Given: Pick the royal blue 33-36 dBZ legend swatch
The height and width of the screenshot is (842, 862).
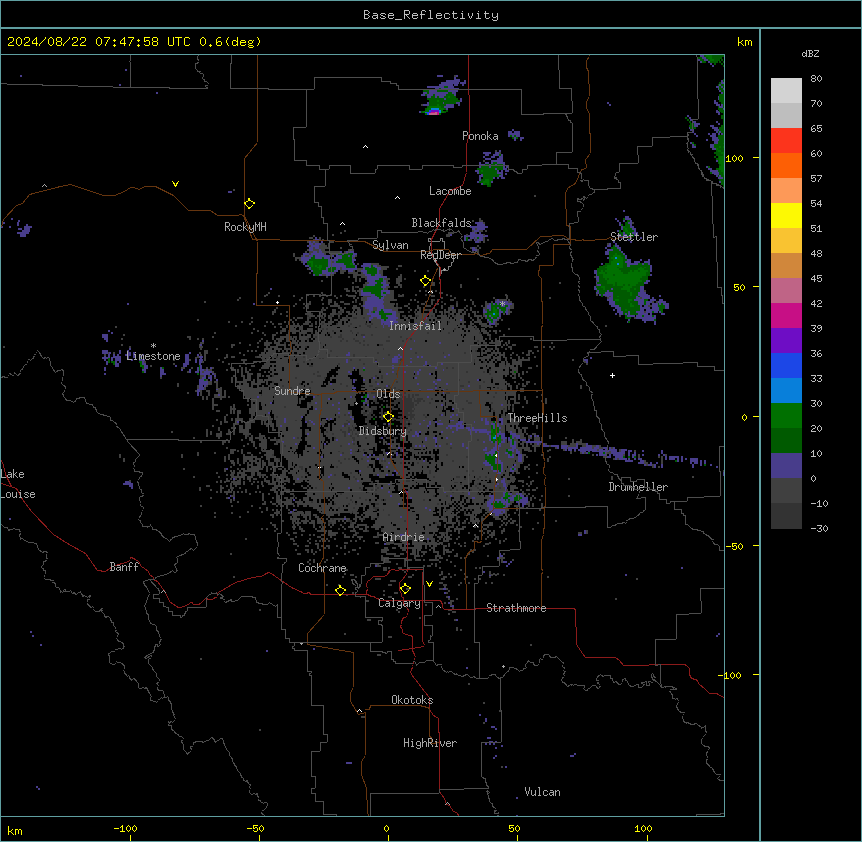Looking at the screenshot, I should point(786,365).
